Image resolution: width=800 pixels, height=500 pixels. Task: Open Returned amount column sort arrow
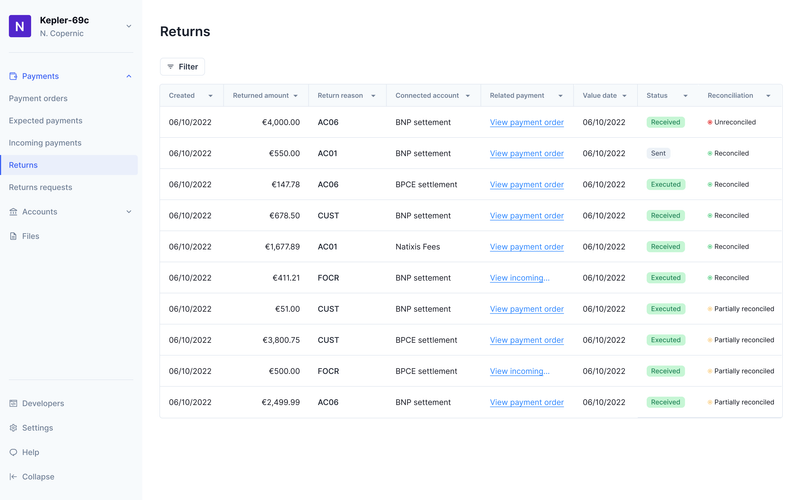(x=295, y=96)
